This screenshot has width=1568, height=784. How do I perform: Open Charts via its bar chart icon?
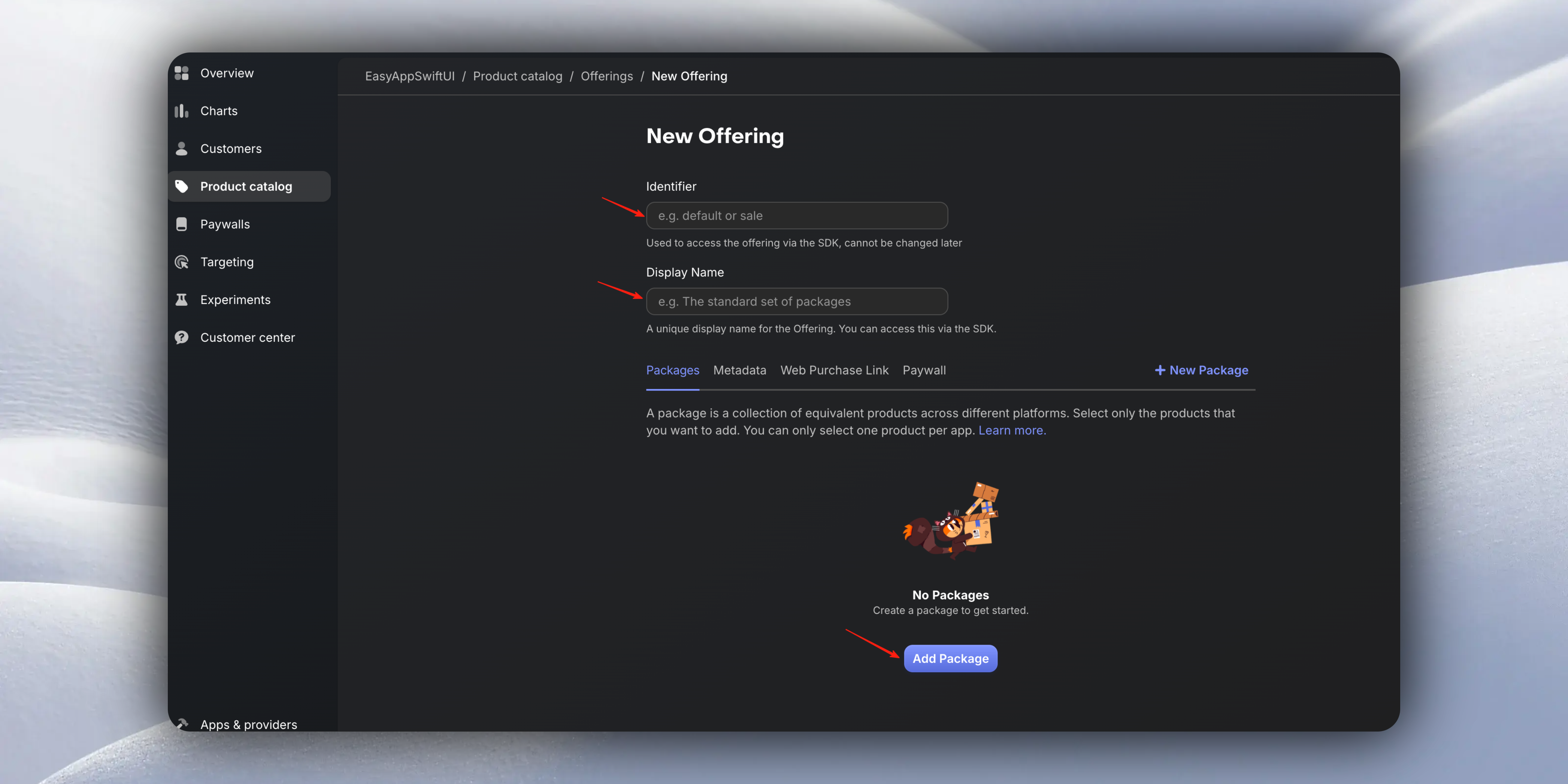(181, 110)
